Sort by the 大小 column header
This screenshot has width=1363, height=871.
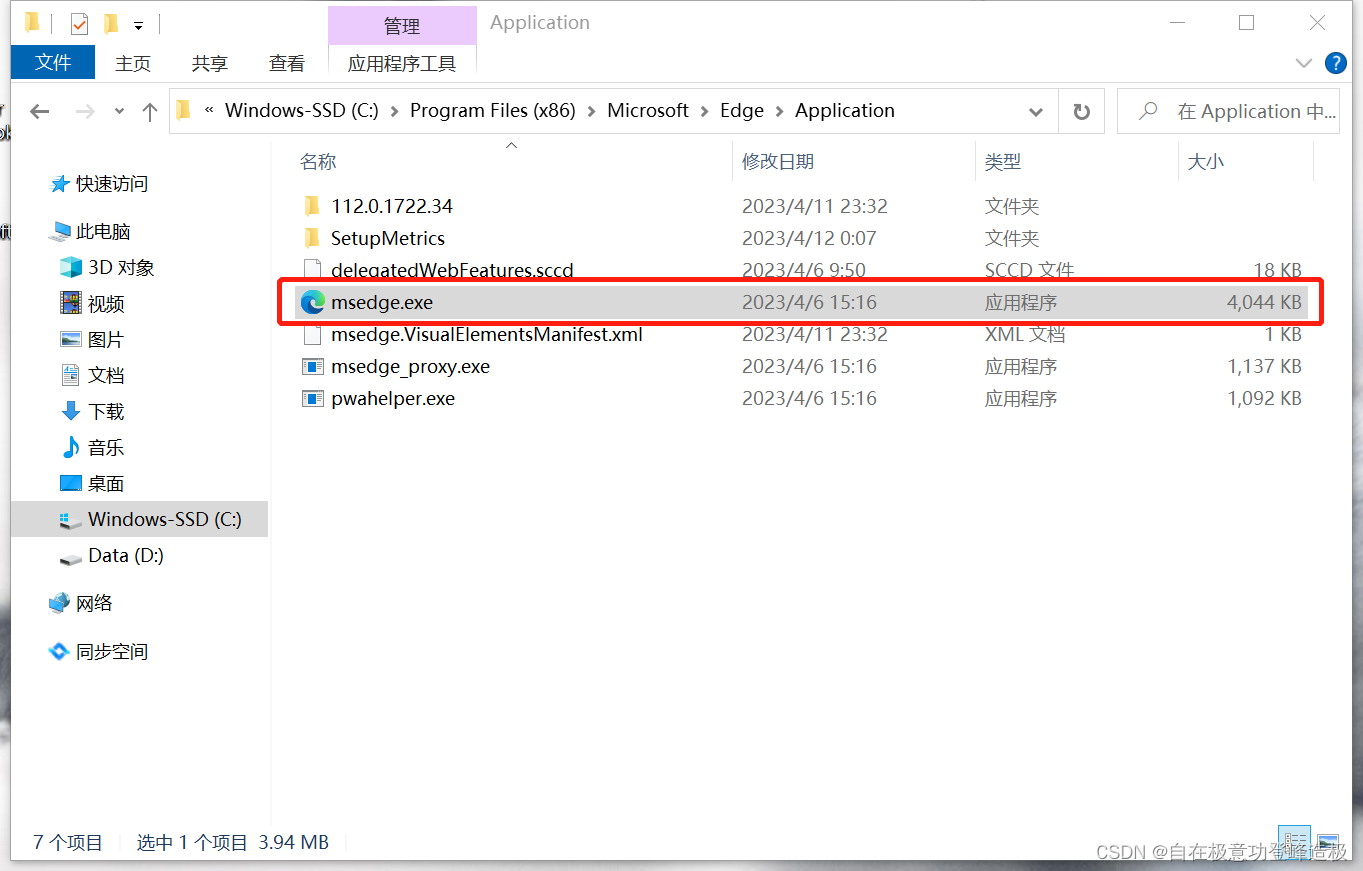click(1205, 162)
